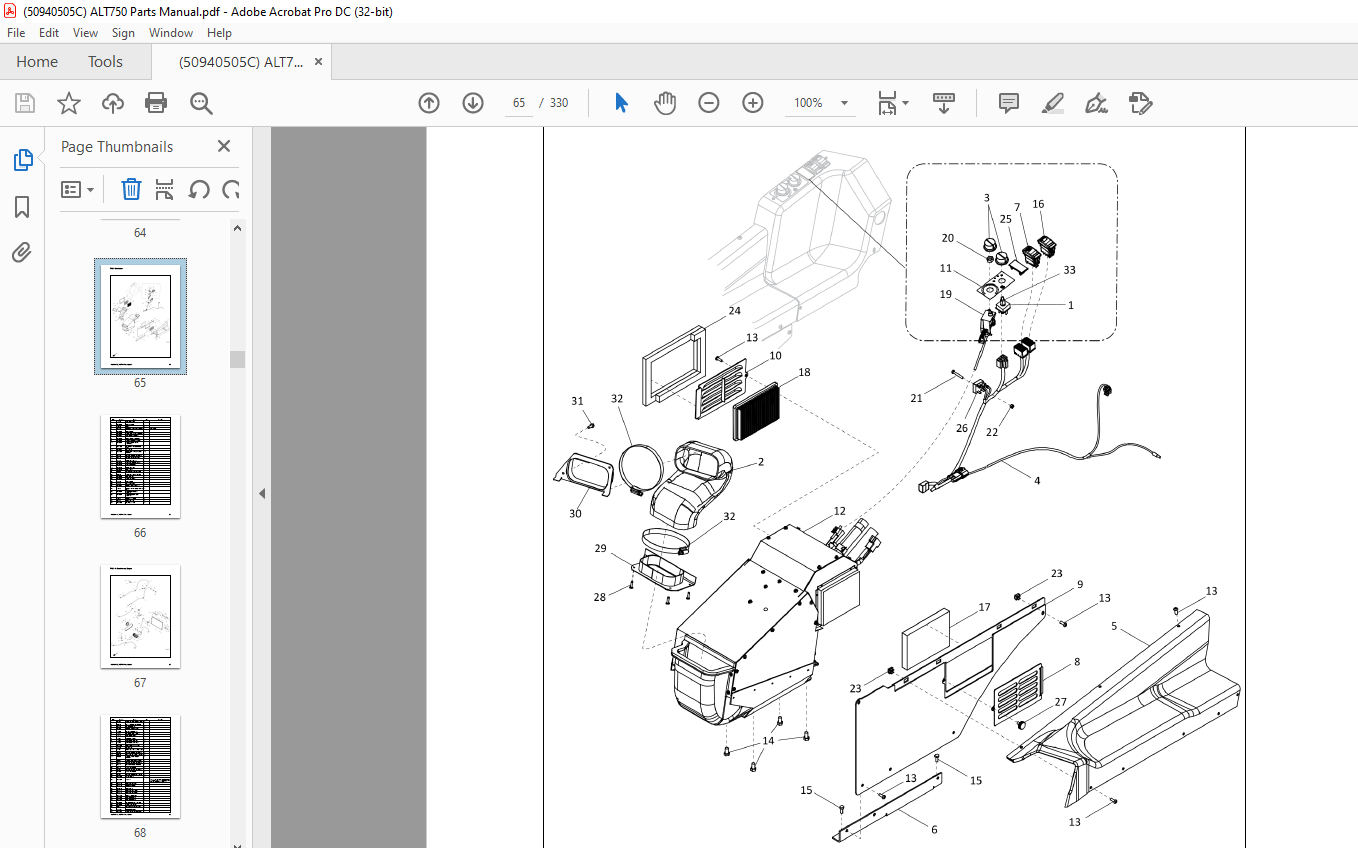Click the Page Thumbnails panel title
Screen dimensions: 1358x848
point(117,146)
